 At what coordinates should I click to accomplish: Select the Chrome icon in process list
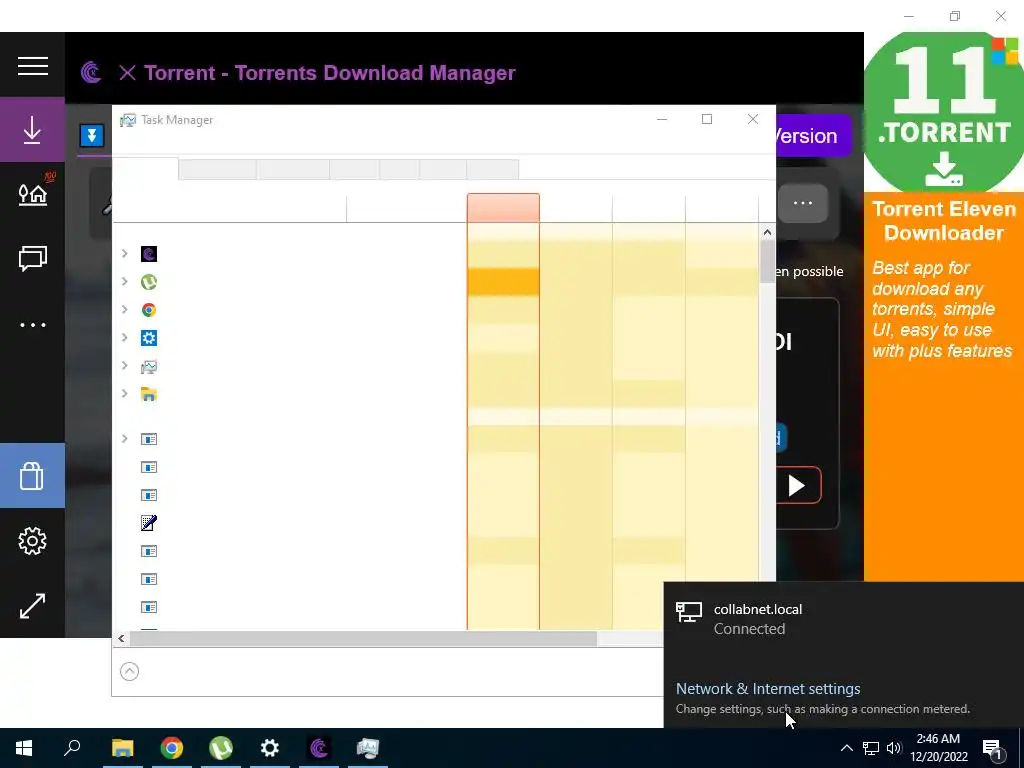tap(149, 310)
